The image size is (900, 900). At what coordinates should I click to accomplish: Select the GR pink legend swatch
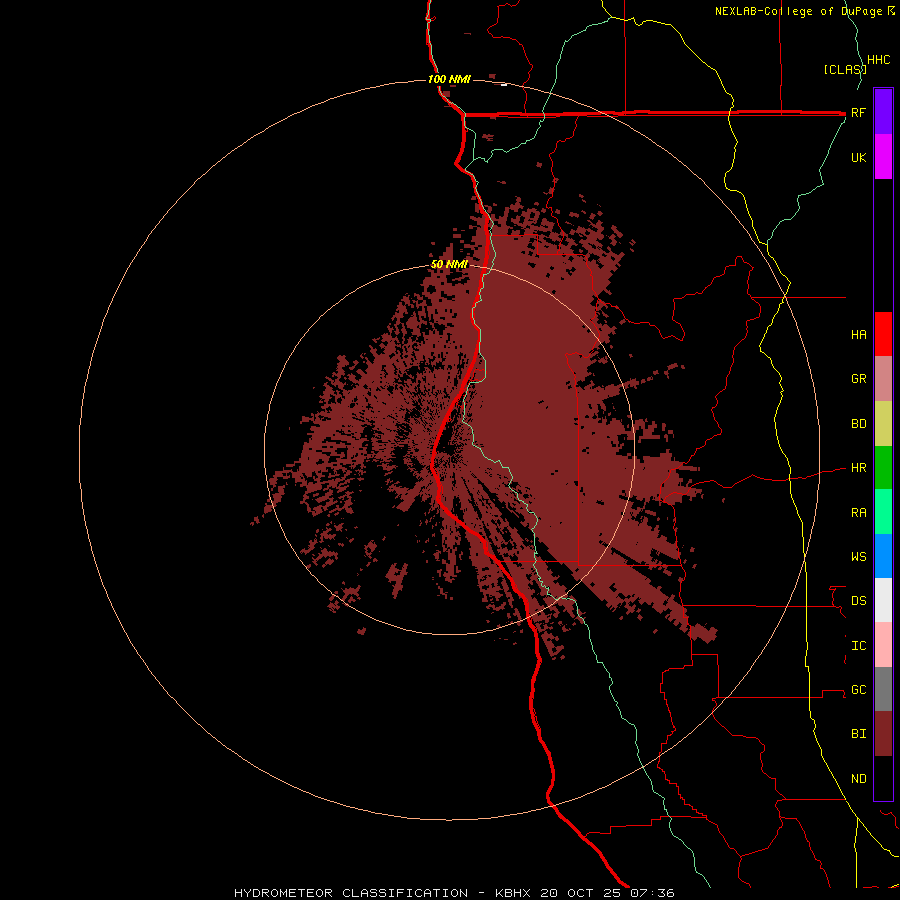(883, 379)
